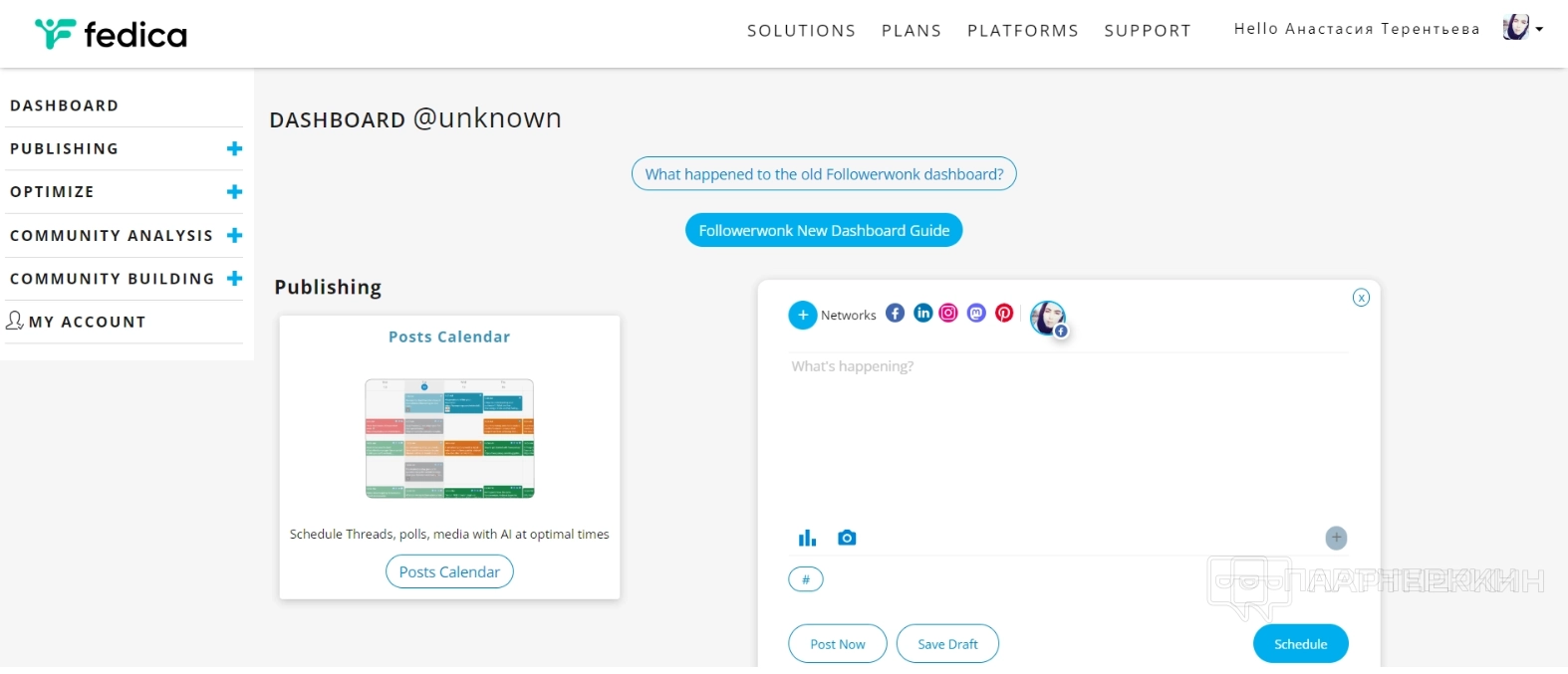Select the Mastodon network icon
This screenshot has height=674, width=1568.
[977, 313]
